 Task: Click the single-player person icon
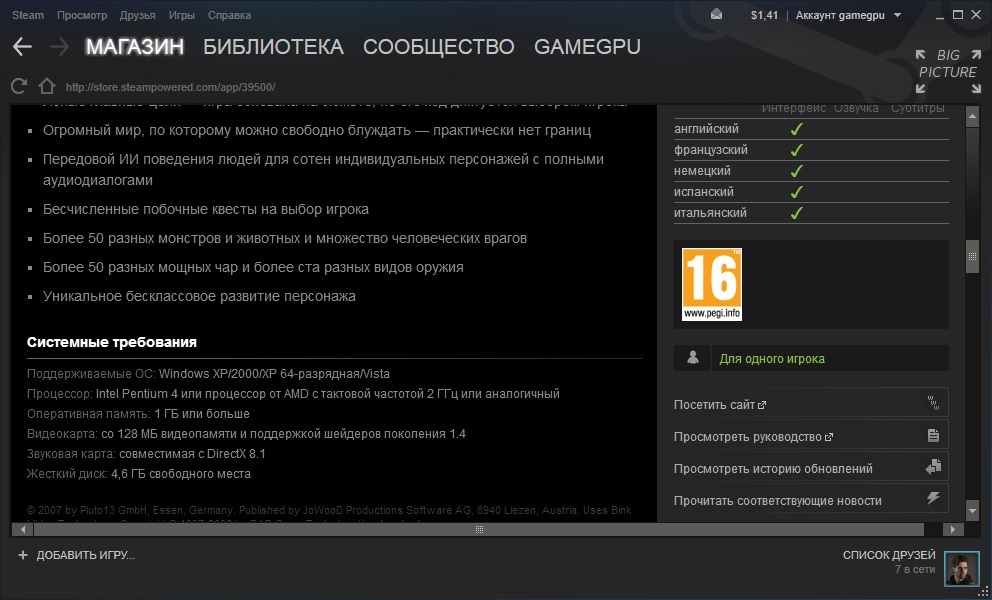click(x=693, y=358)
